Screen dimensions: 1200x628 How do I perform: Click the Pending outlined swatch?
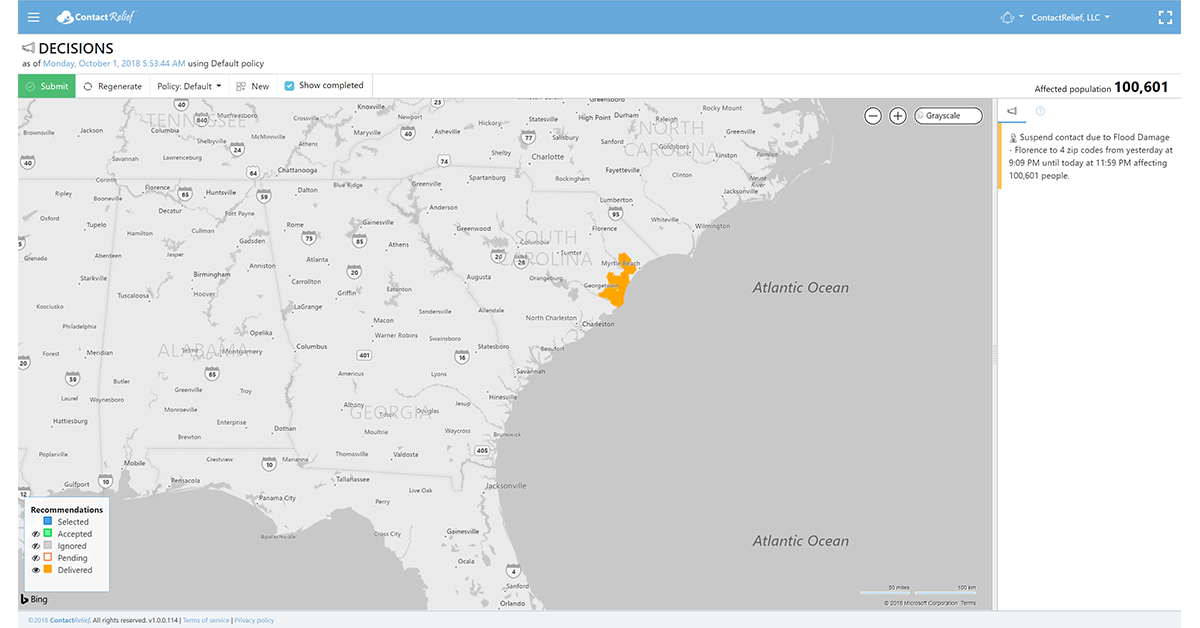[48, 558]
